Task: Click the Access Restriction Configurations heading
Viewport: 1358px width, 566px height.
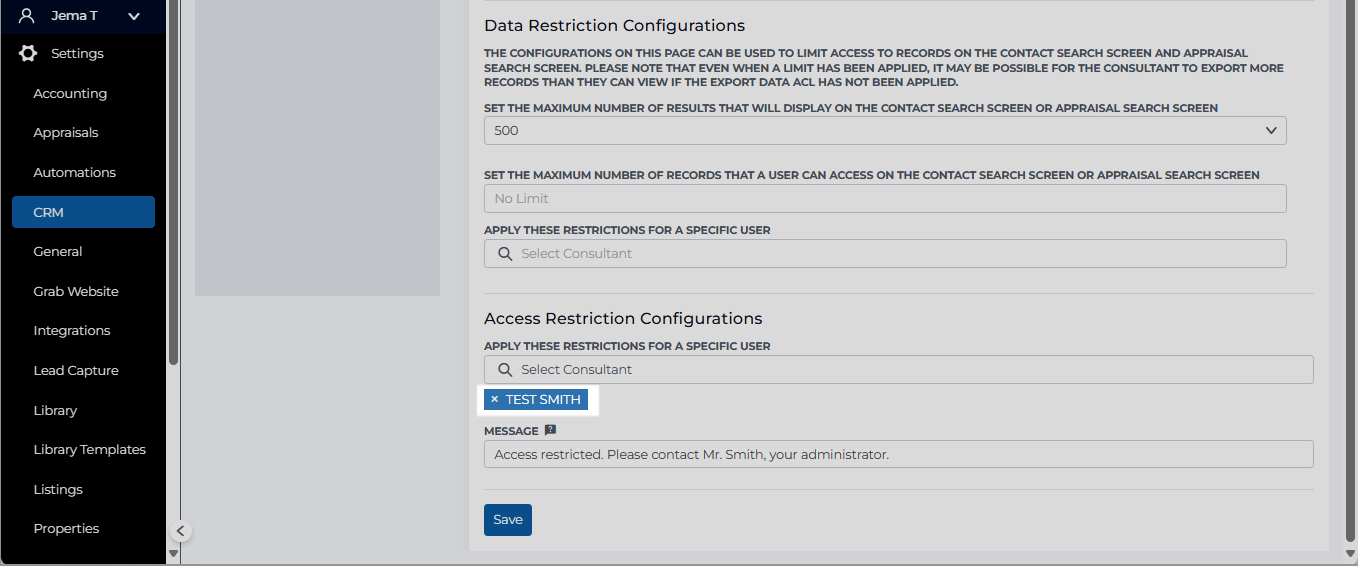Action: coord(623,318)
